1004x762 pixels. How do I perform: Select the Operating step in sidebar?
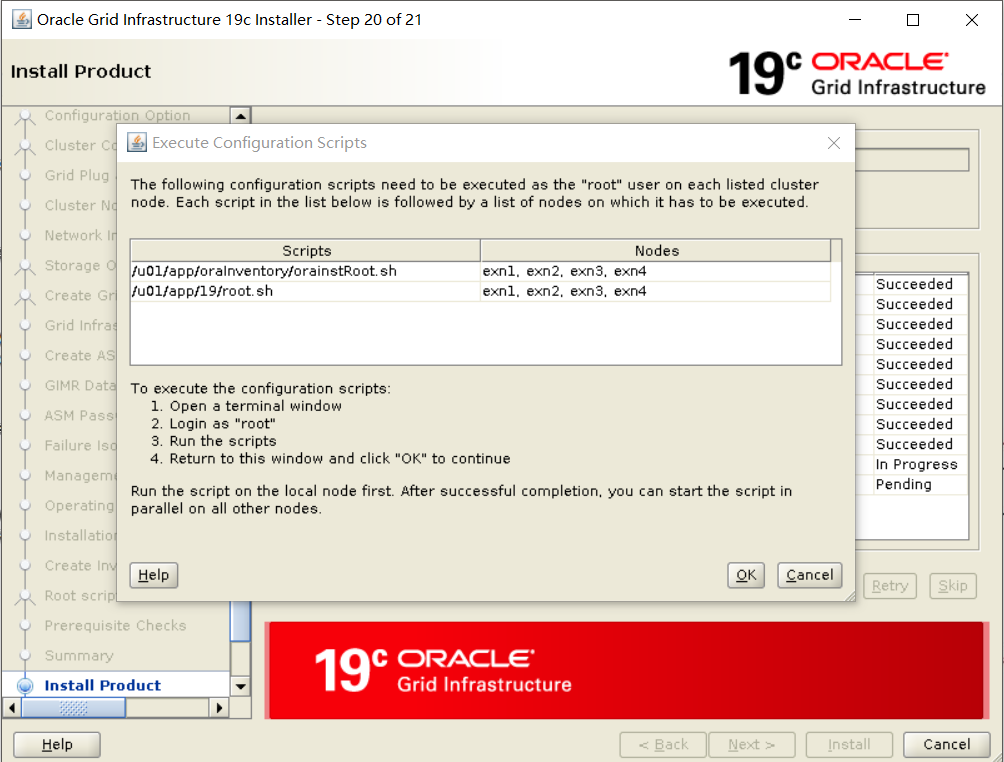click(x=79, y=506)
